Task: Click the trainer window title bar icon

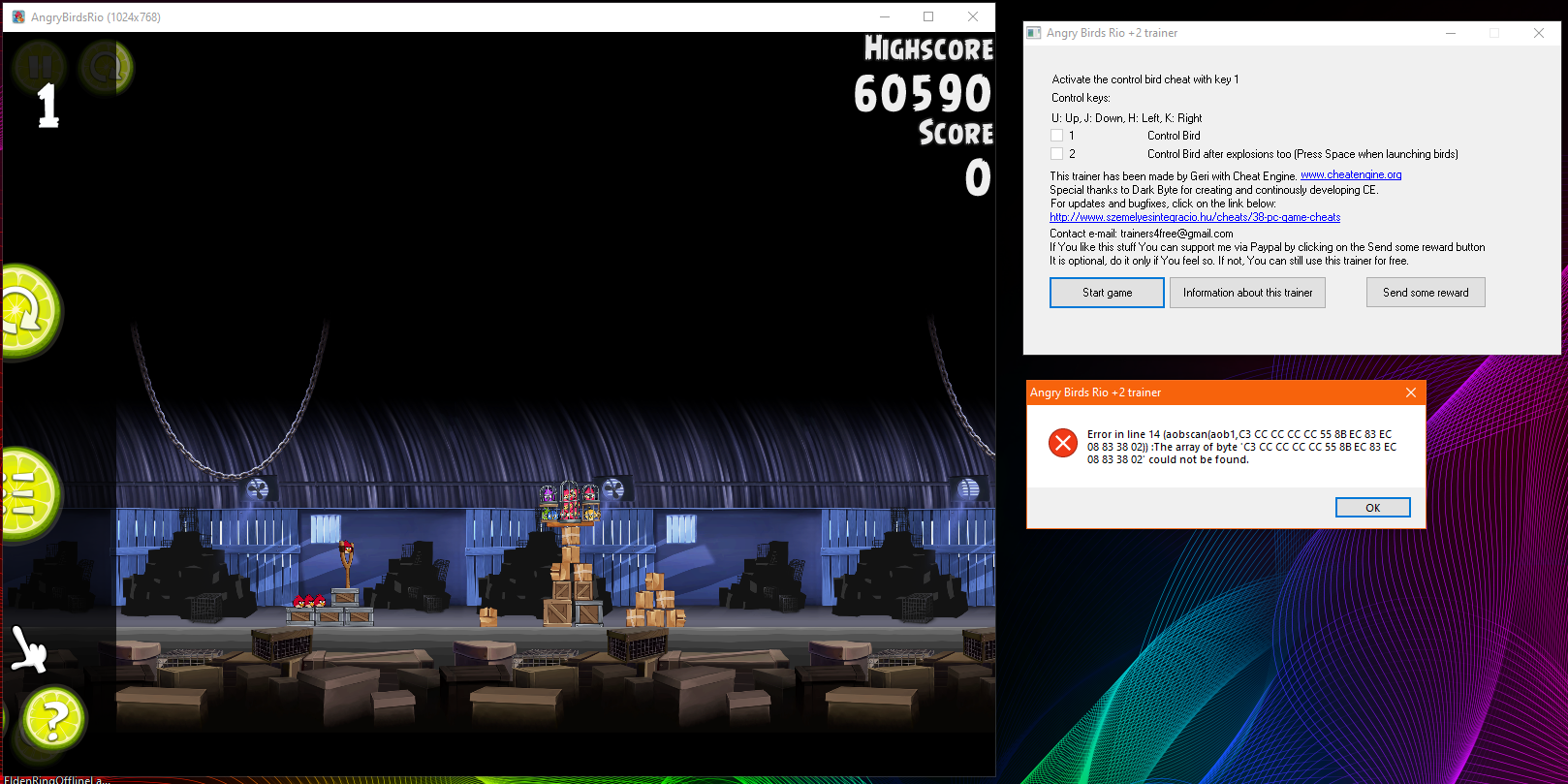Action: (1034, 33)
